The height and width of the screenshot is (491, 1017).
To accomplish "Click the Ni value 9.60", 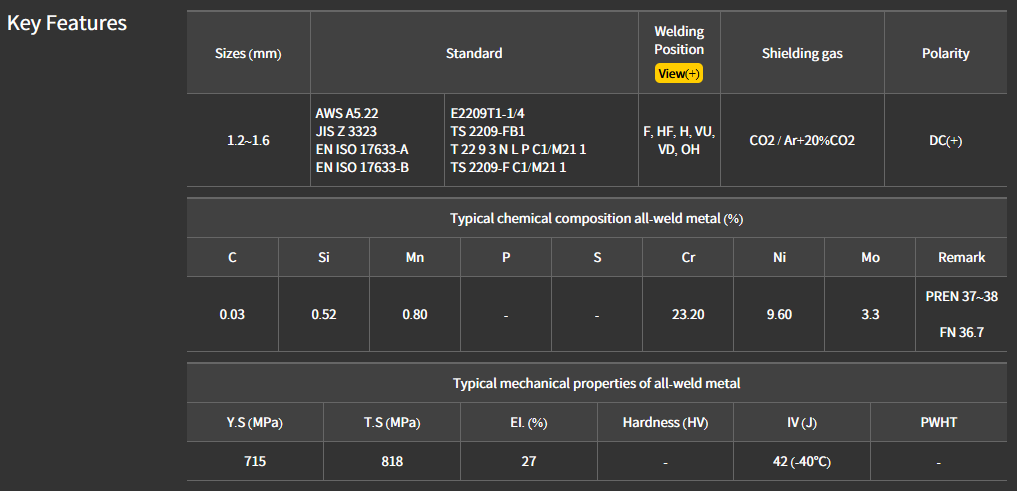I will point(779,314).
